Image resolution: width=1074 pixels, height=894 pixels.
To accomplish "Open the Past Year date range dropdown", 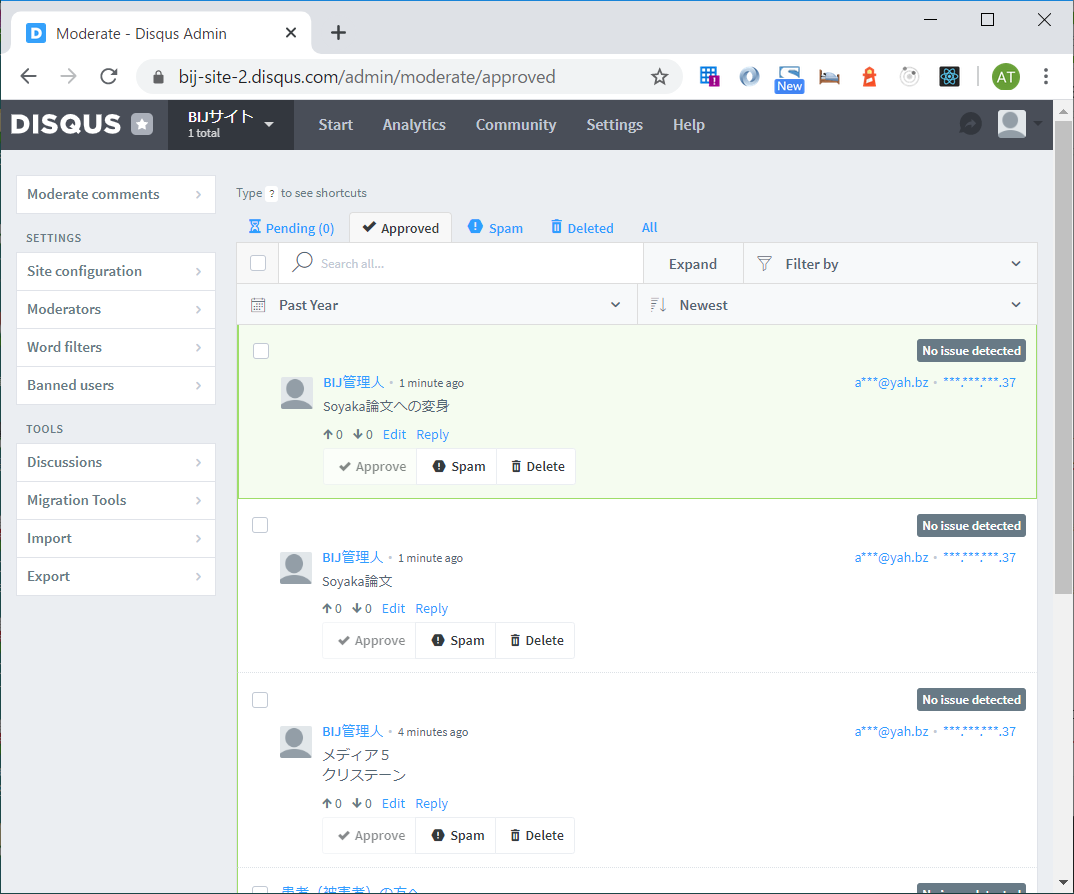I will [437, 305].
